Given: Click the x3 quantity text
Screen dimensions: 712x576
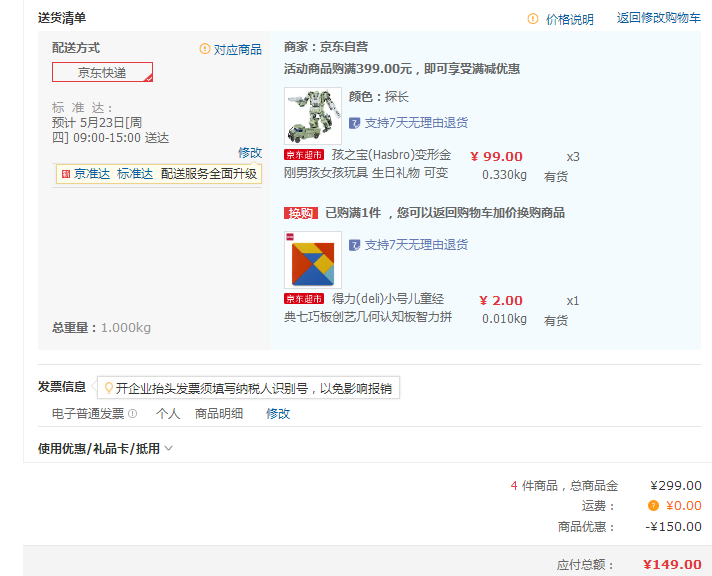Looking at the screenshot, I should tap(573, 157).
